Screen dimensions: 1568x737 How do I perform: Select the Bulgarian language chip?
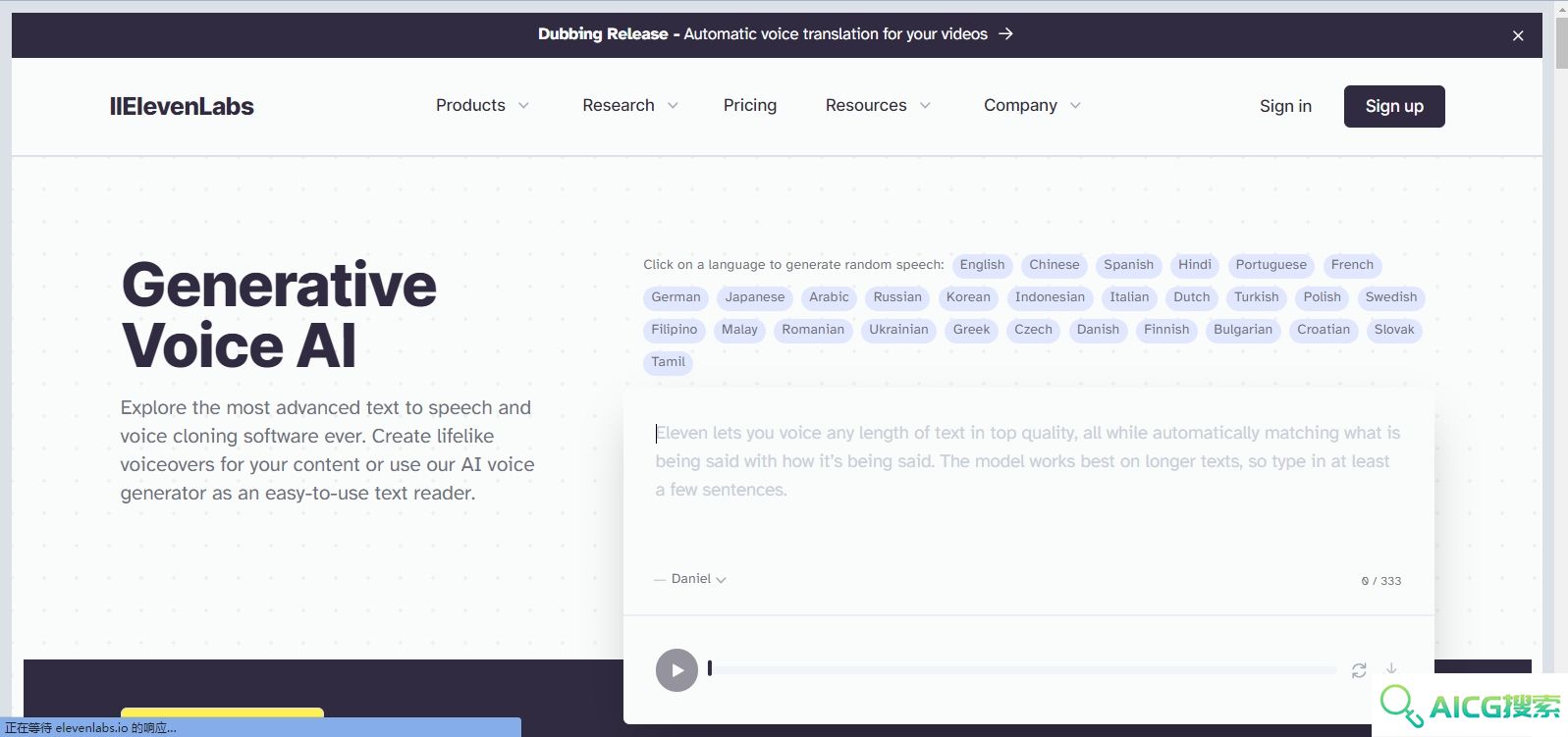click(x=1243, y=330)
